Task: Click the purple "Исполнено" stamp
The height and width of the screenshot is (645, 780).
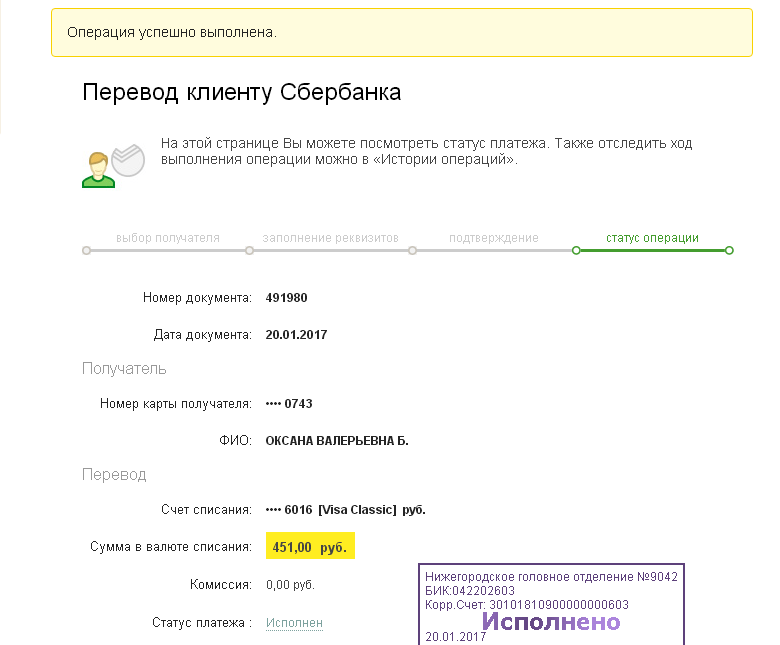Action: pyautogui.click(x=551, y=622)
